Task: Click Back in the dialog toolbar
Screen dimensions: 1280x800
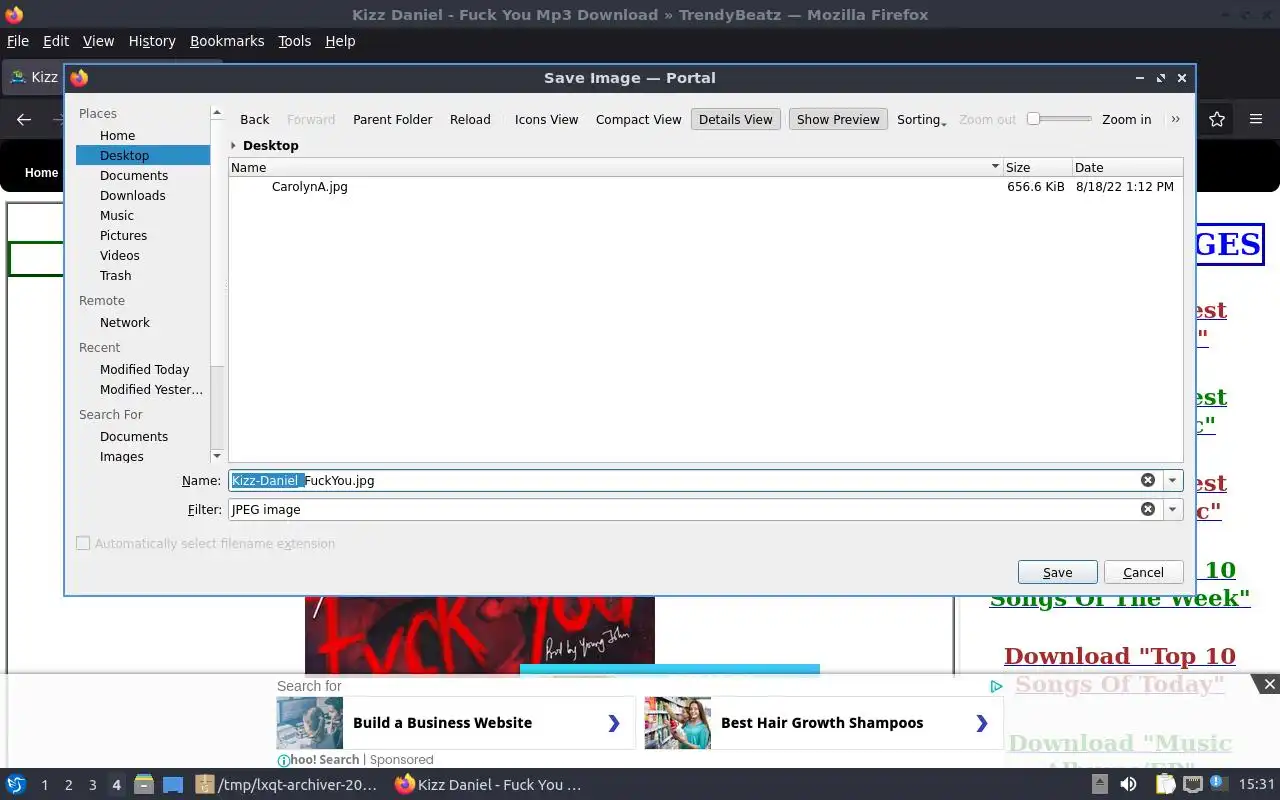Action: pyautogui.click(x=255, y=119)
